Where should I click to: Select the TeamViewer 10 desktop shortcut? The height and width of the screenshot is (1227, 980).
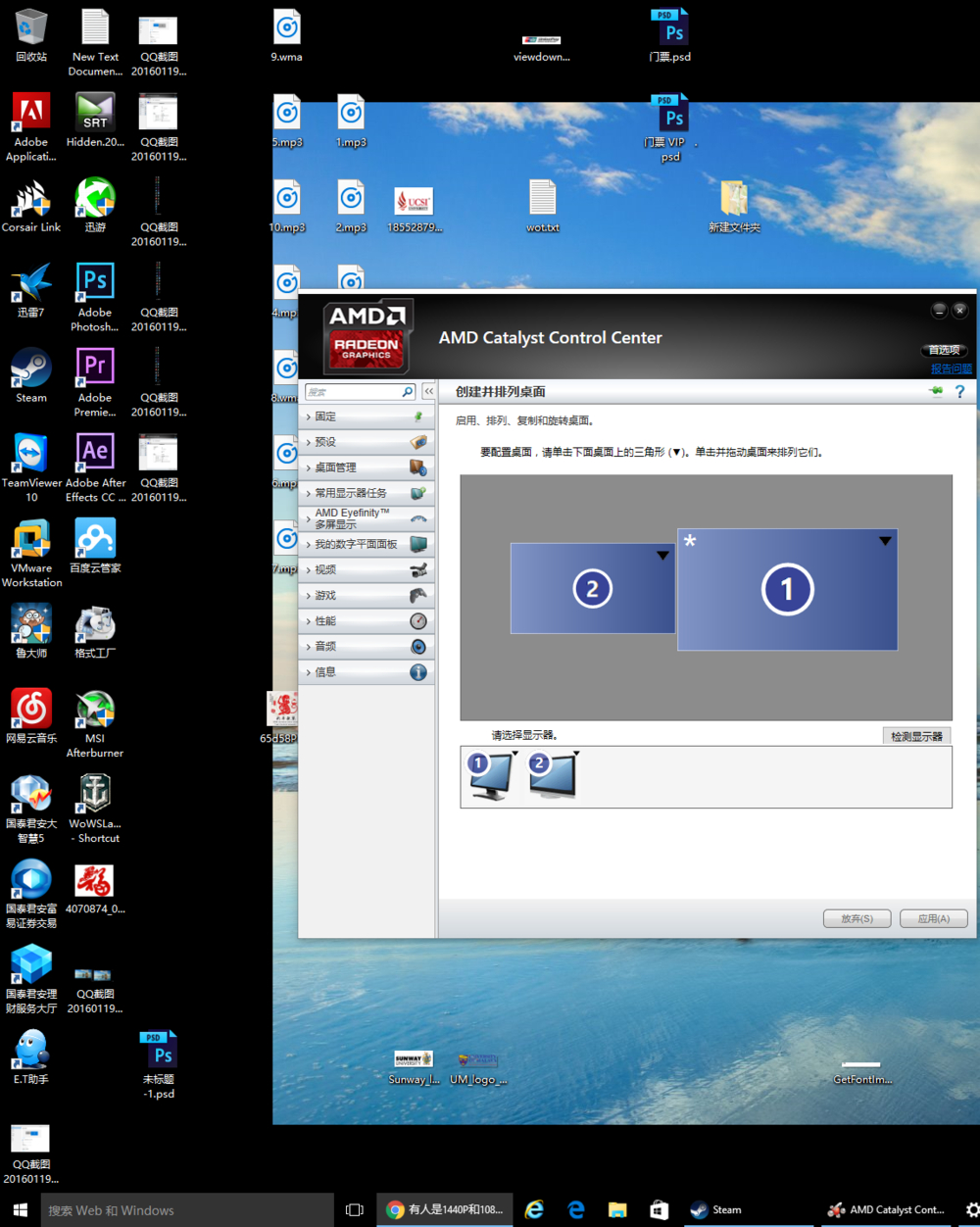click(x=31, y=468)
